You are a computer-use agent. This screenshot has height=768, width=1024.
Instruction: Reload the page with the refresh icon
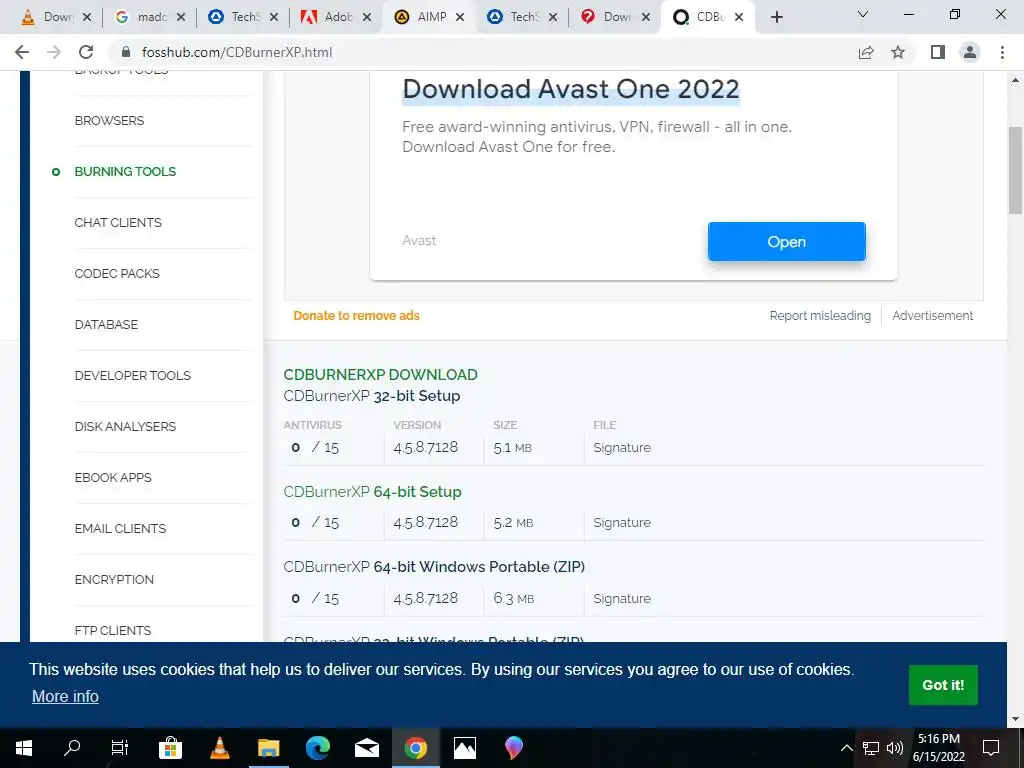point(86,52)
